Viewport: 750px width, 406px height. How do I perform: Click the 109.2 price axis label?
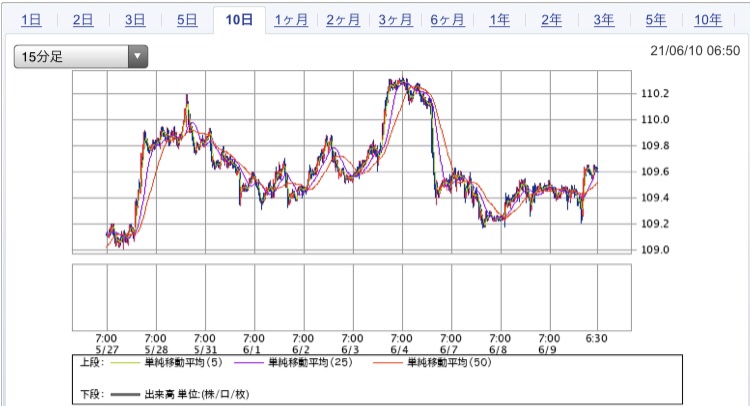(655, 224)
